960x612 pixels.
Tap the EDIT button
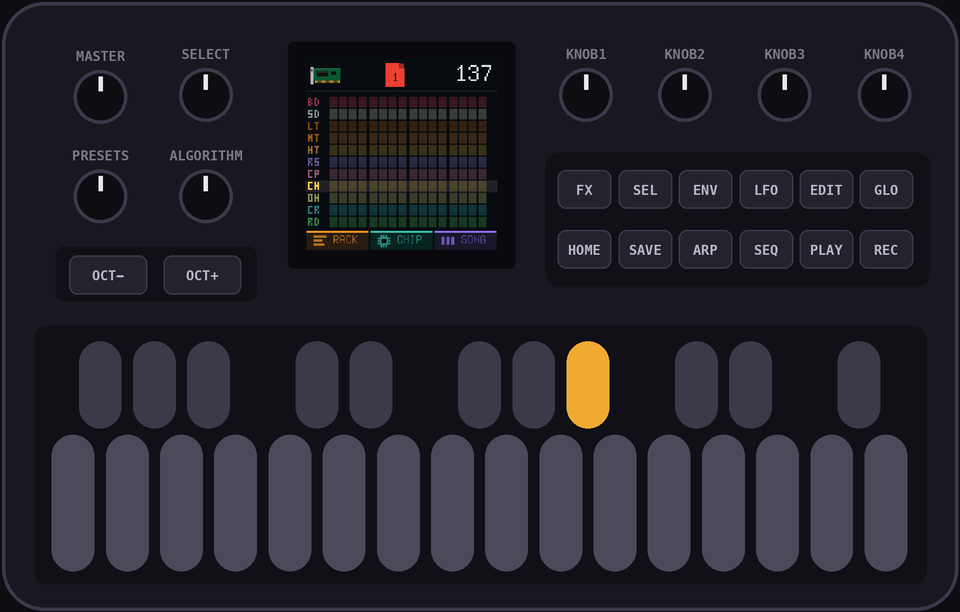[827, 190]
